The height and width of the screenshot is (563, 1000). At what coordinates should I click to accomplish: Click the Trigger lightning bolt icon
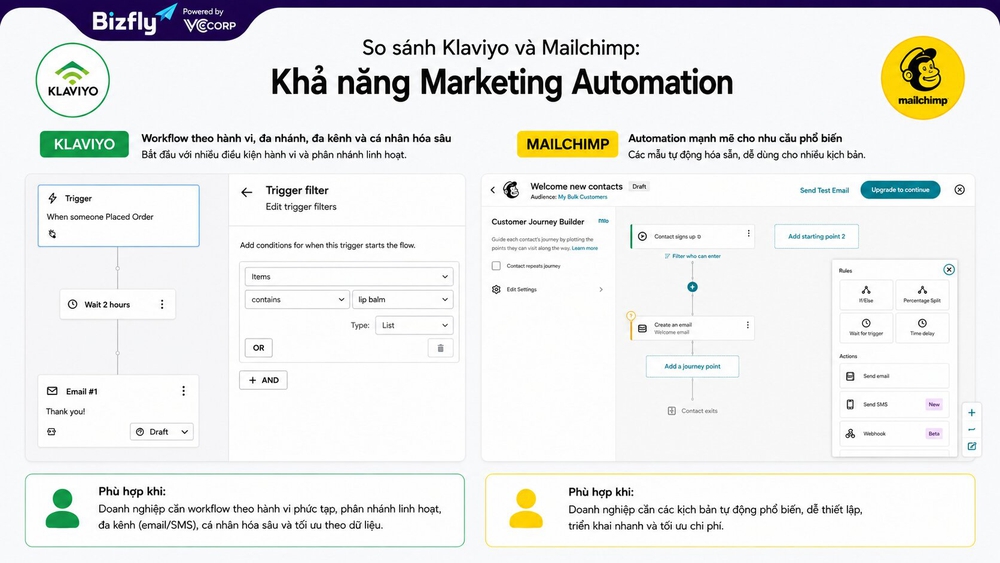coord(53,198)
